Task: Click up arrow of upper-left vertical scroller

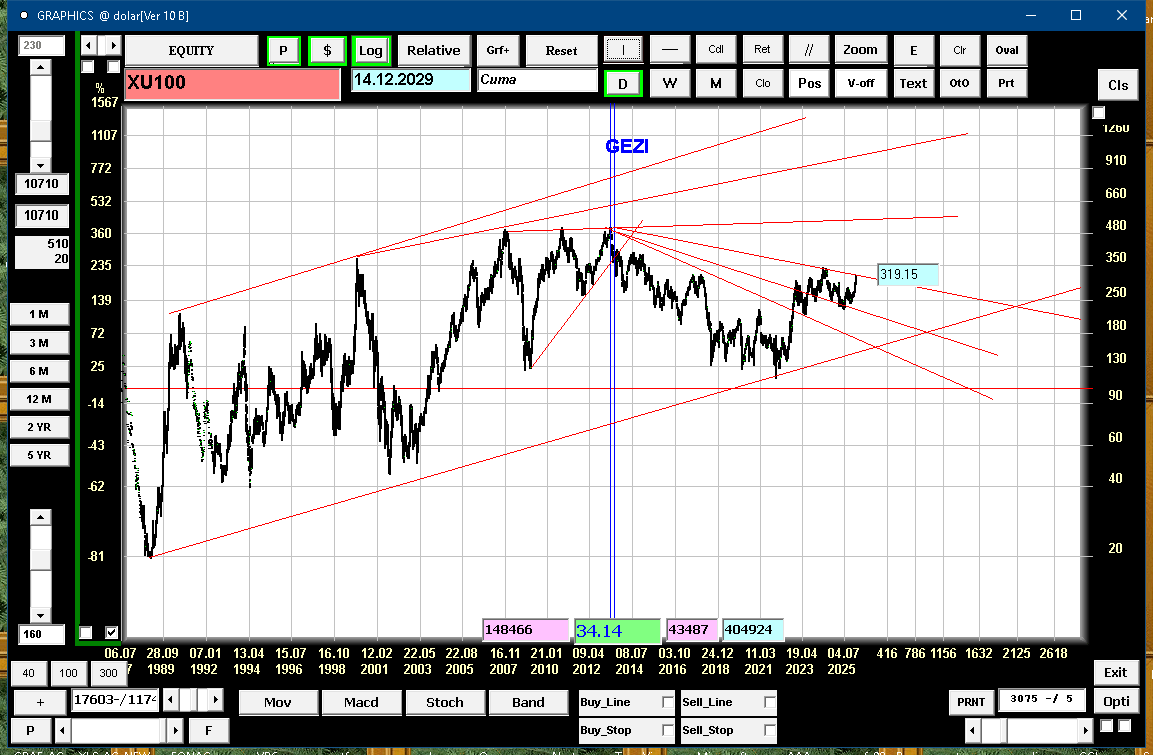Action: [x=40, y=67]
